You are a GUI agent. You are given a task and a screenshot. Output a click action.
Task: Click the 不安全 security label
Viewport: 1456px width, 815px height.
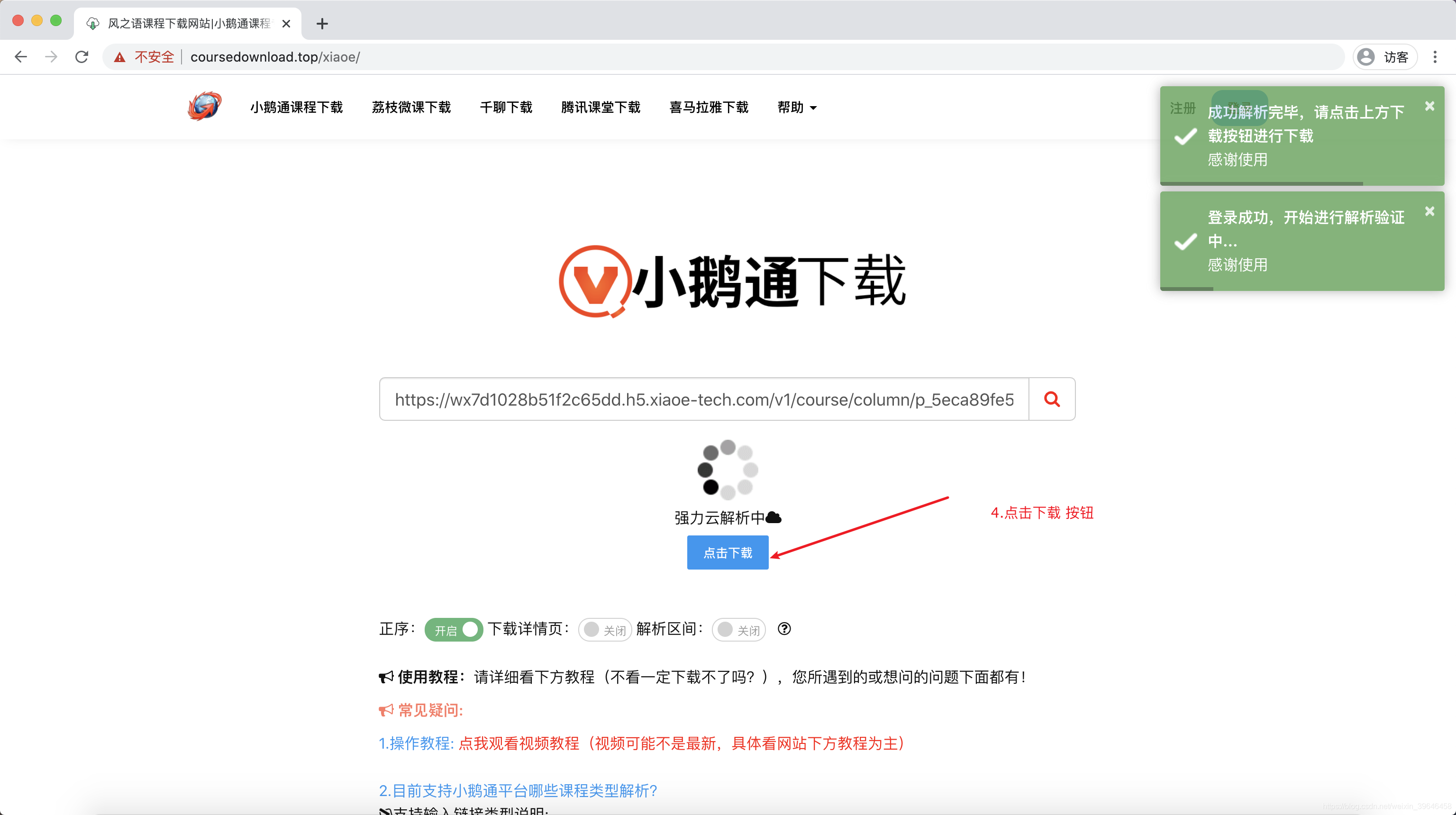pyautogui.click(x=154, y=57)
